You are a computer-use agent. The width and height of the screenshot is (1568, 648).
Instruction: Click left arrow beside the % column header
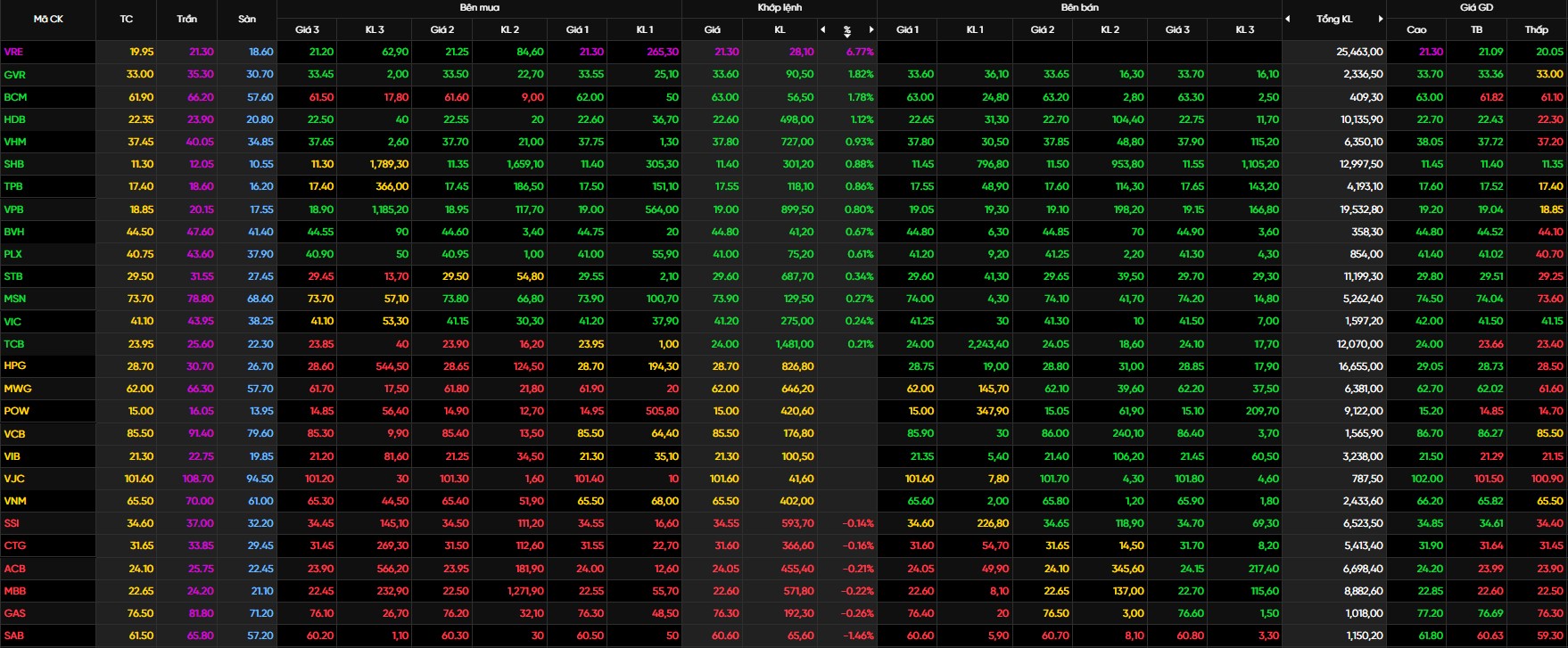823,29
